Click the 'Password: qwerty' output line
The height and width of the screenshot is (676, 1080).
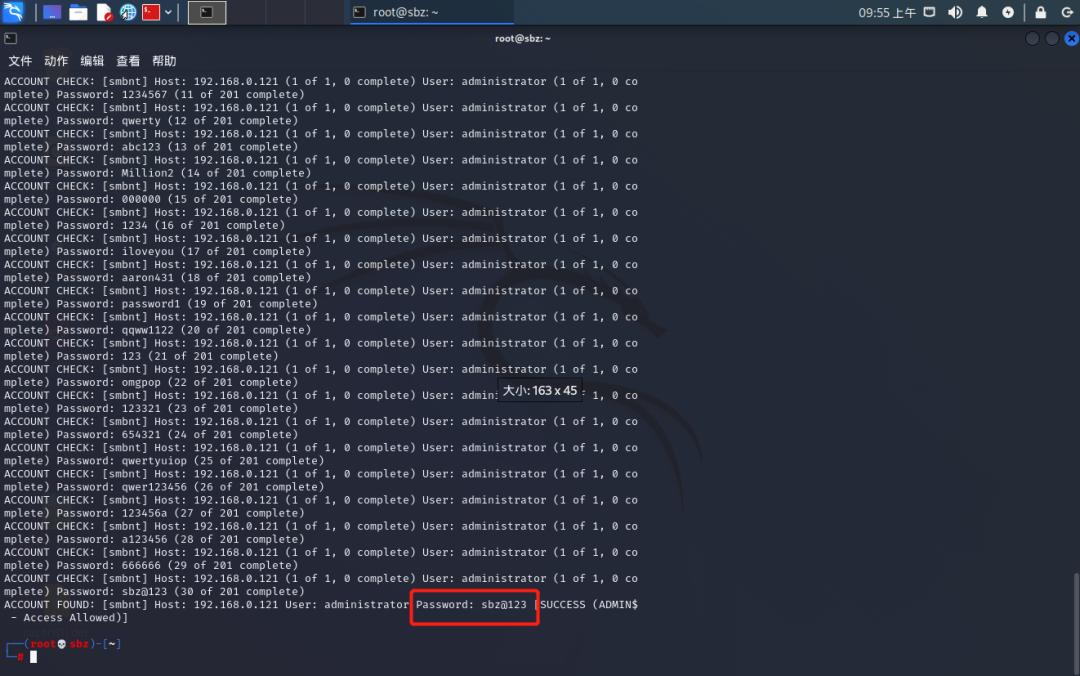[x=151, y=121]
